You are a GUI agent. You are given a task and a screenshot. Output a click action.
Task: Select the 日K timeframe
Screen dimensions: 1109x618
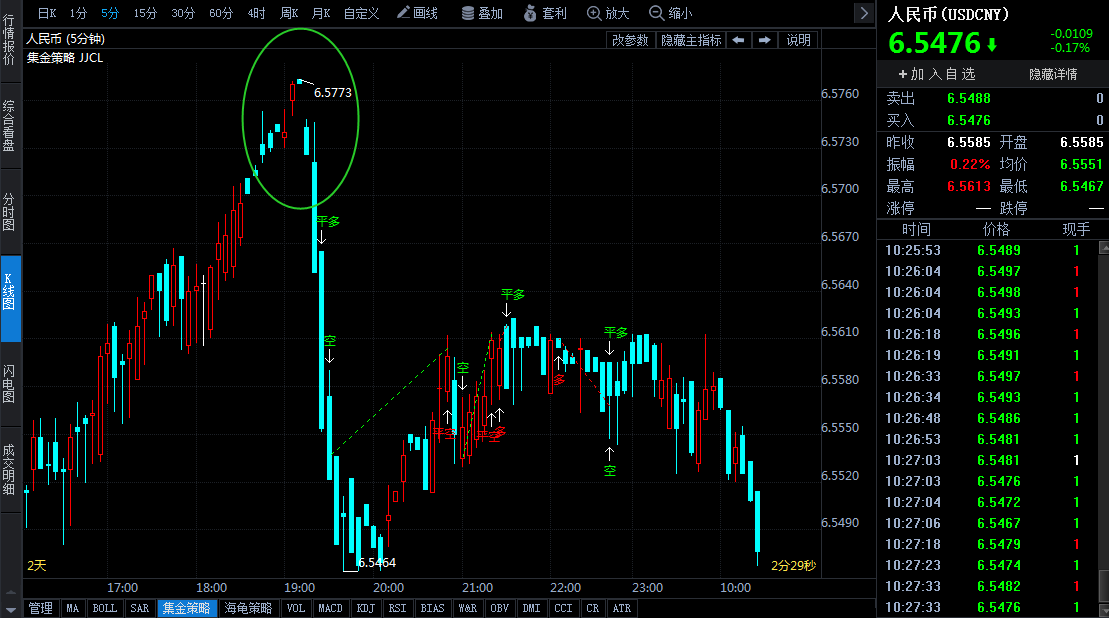[x=47, y=13]
